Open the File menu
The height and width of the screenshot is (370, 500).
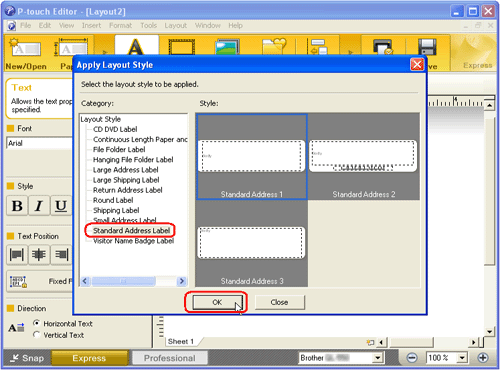(x=25, y=25)
